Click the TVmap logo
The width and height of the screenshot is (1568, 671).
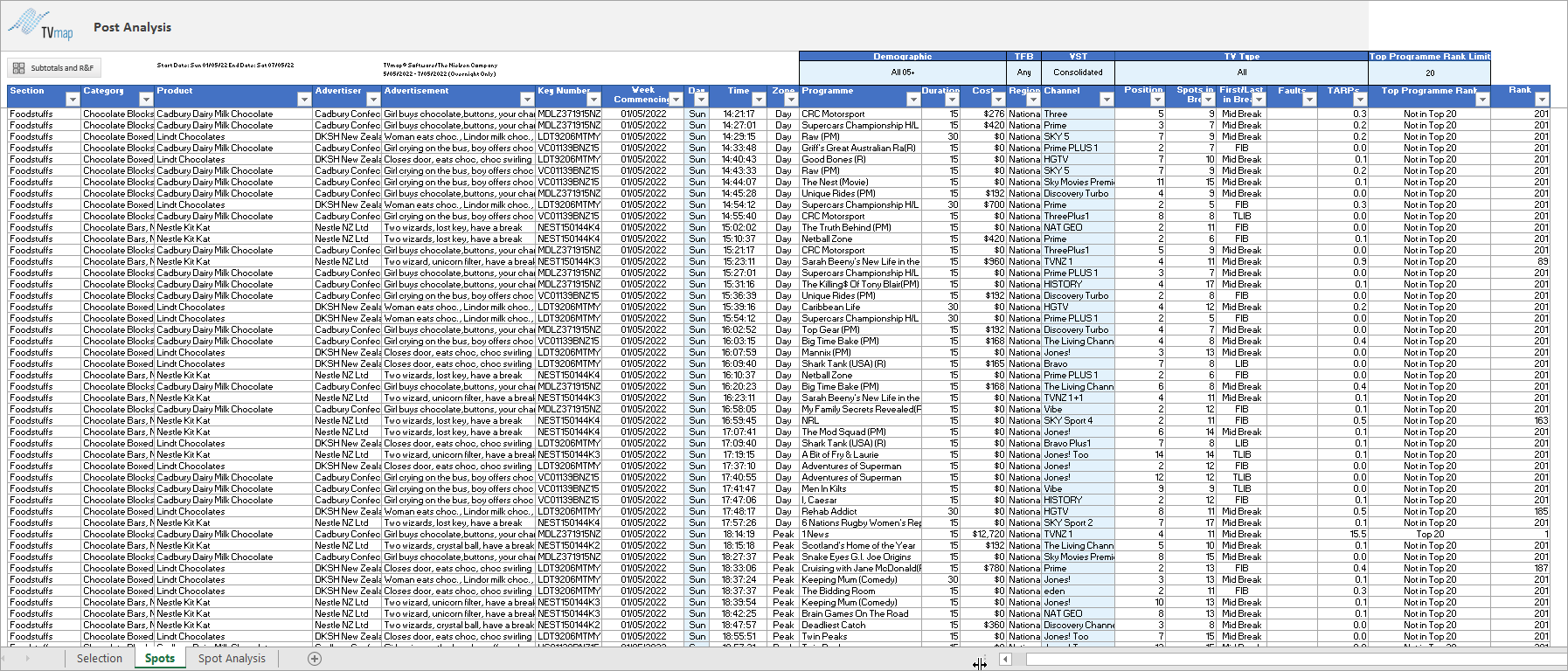pos(41,24)
